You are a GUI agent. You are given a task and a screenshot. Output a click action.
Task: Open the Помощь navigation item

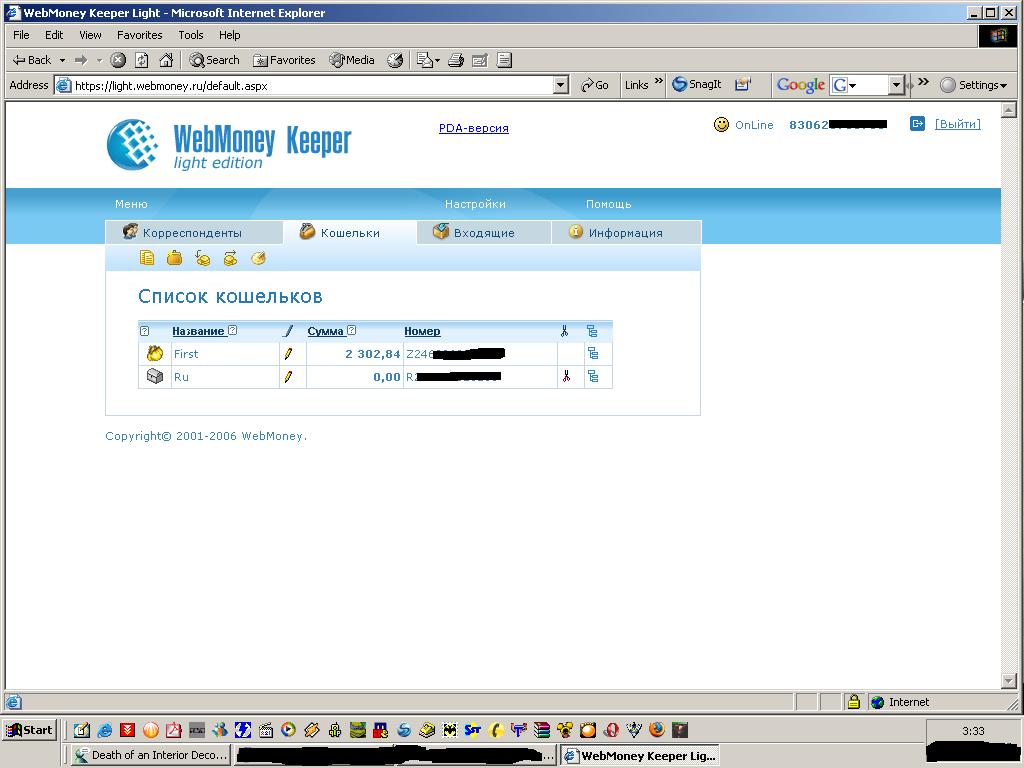click(x=608, y=204)
